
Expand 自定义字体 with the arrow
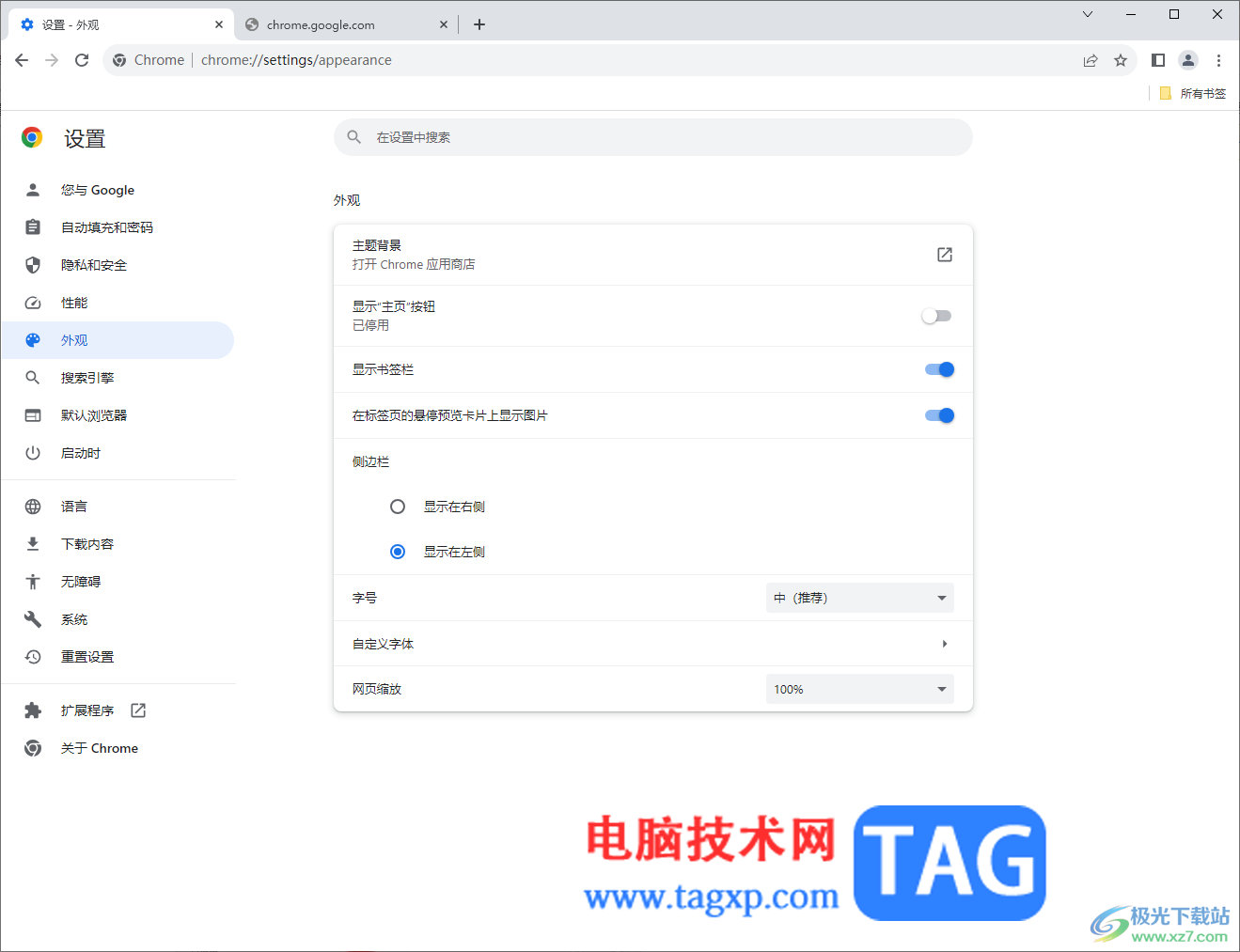click(x=945, y=644)
